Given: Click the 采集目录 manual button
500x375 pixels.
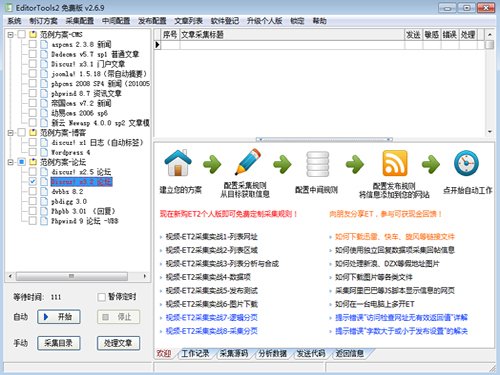Looking at the screenshot, I should coord(59,343).
